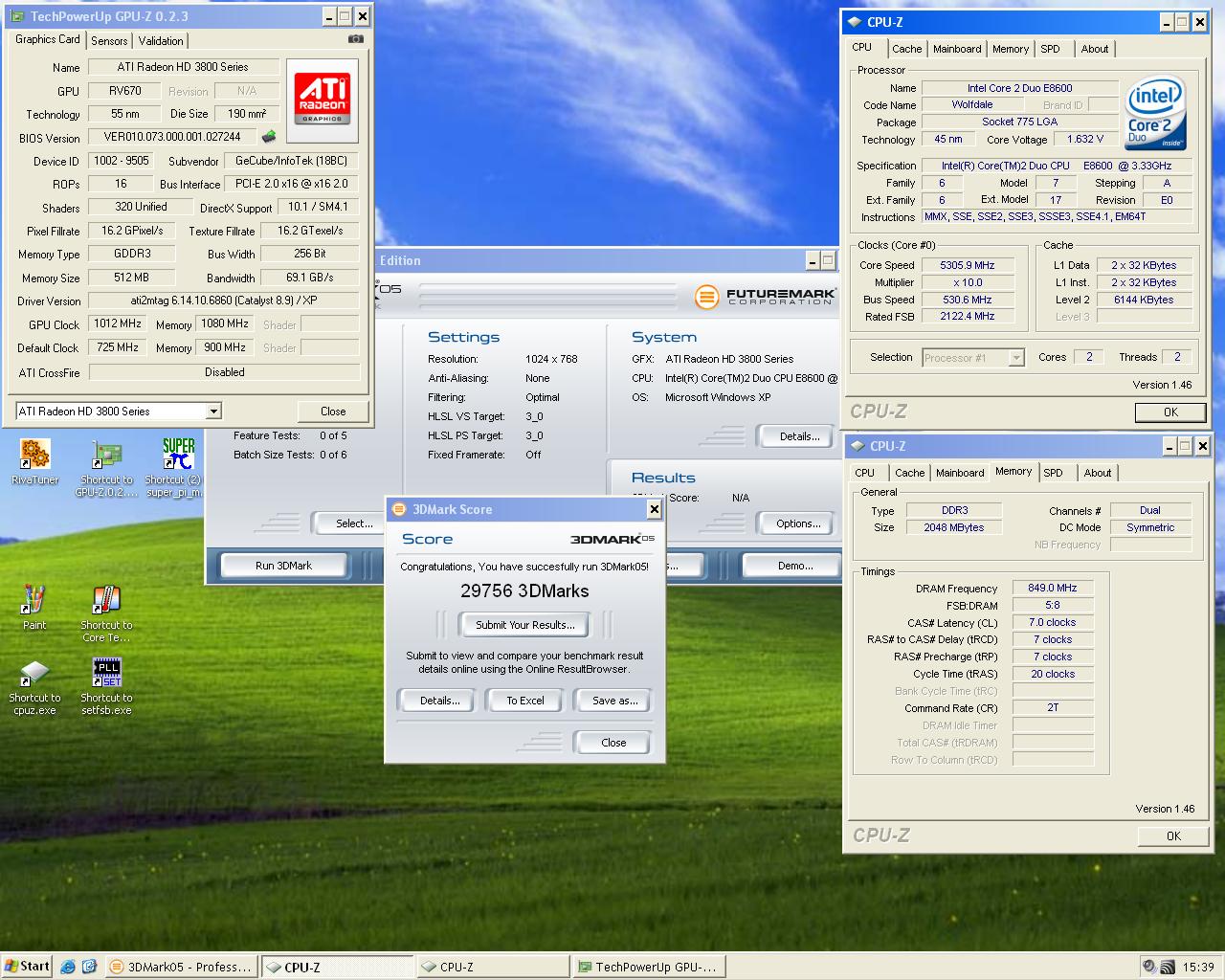The height and width of the screenshot is (980, 1225).
Task: Click the Close button in GPU-Z
Action: (333, 412)
